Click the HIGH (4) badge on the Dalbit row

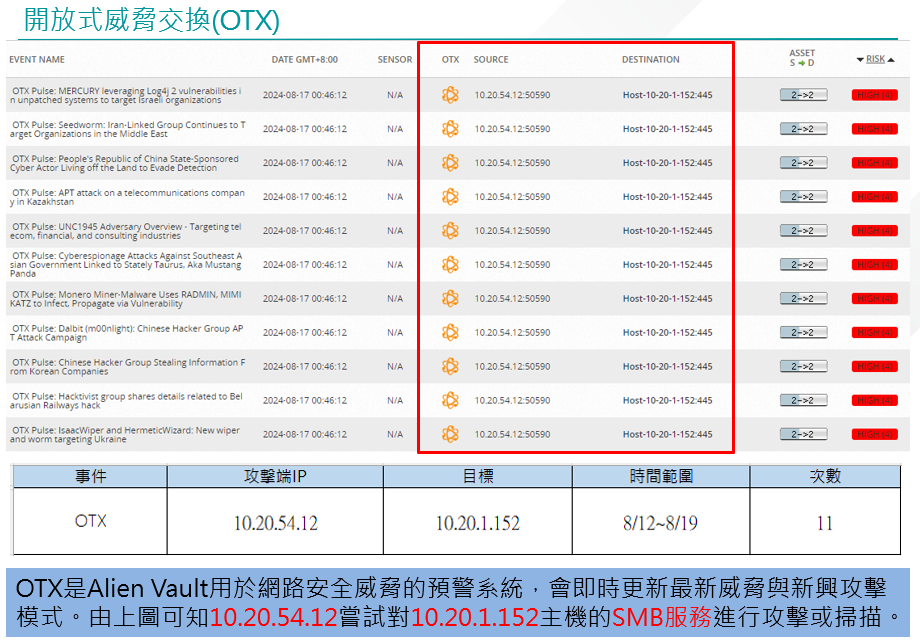coord(875,333)
